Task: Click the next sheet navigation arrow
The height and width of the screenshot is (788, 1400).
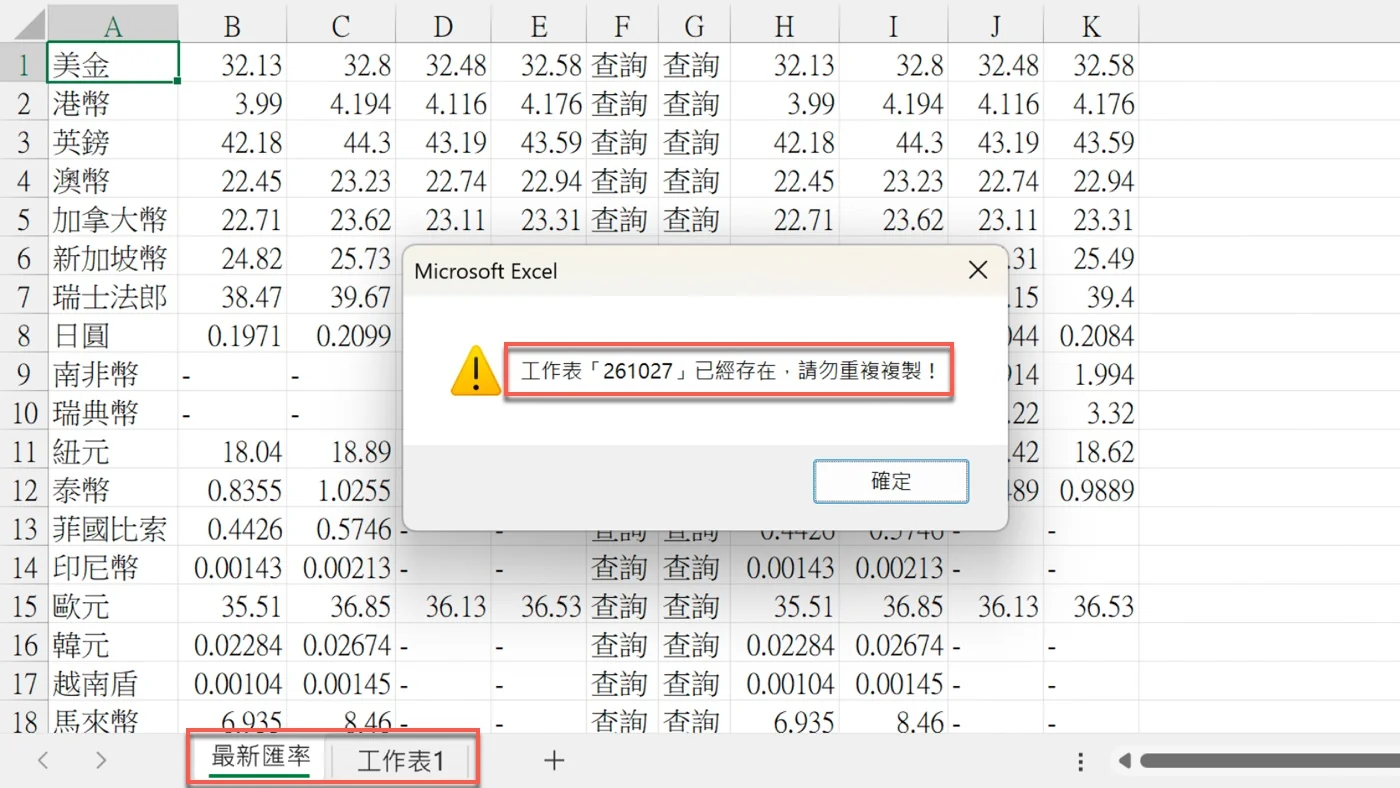Action: tap(101, 761)
